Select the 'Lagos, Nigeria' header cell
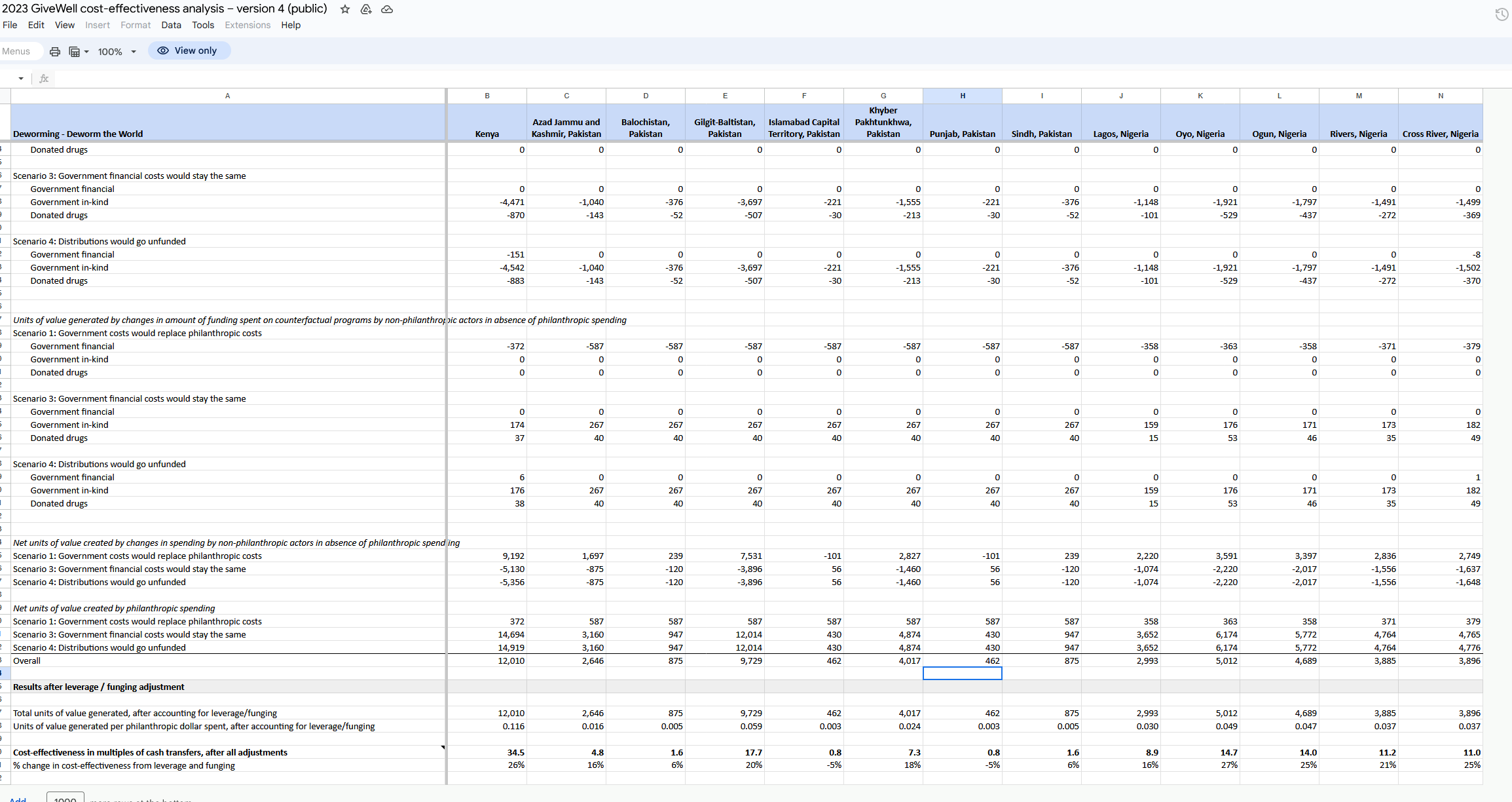 coord(1121,122)
